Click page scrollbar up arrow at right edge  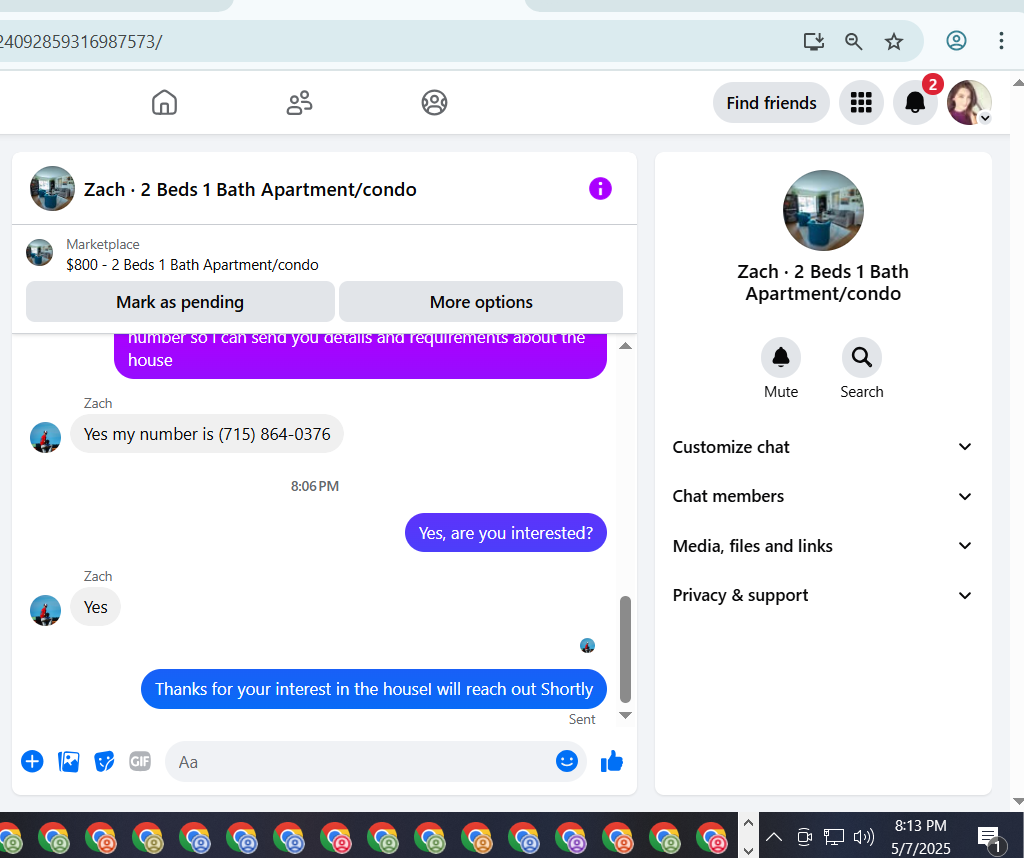coord(1017,83)
